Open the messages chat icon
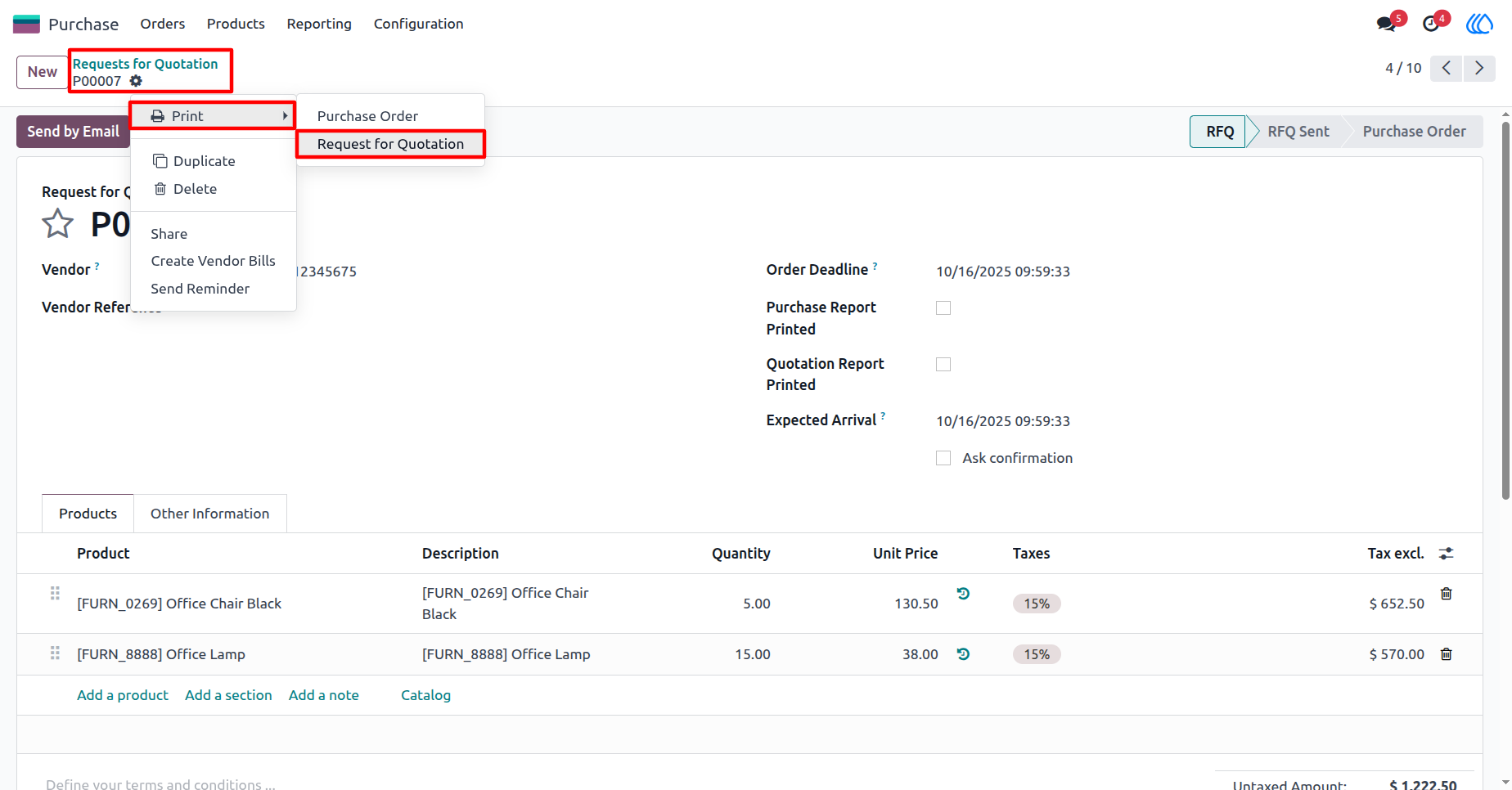This screenshot has height=790, width=1512. pyautogui.click(x=1386, y=24)
